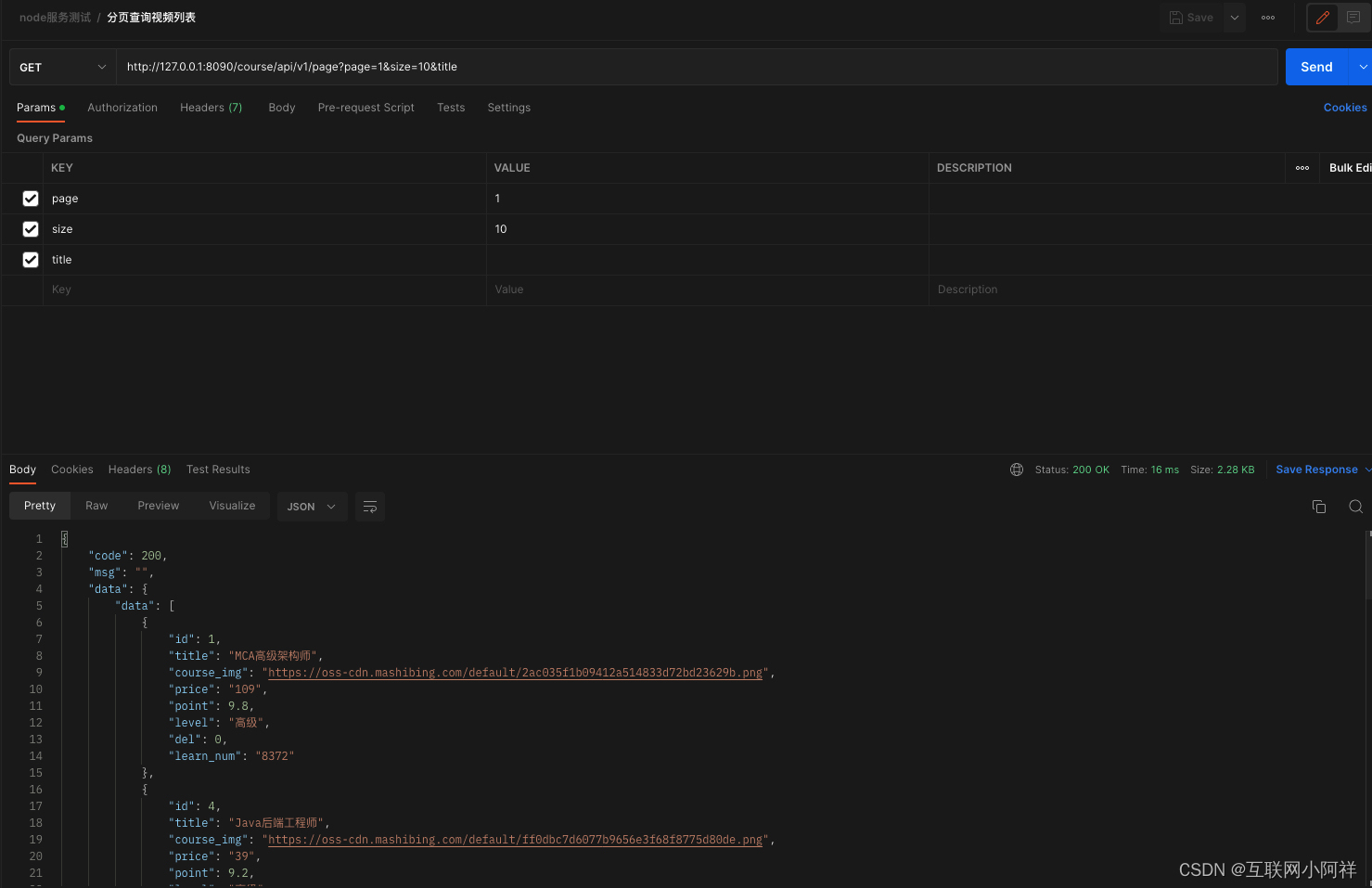Open the Tests tab
This screenshot has width=1372, height=888.
451,108
